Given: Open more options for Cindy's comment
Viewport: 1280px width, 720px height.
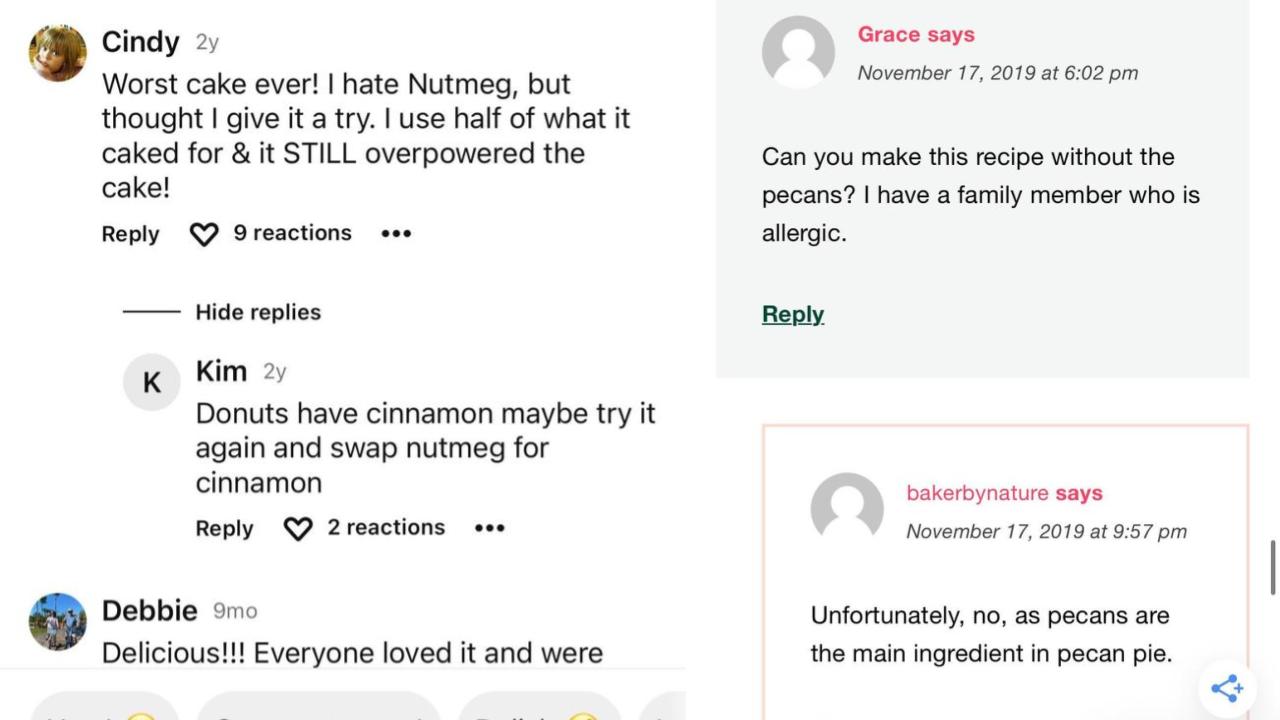Looking at the screenshot, I should [395, 233].
